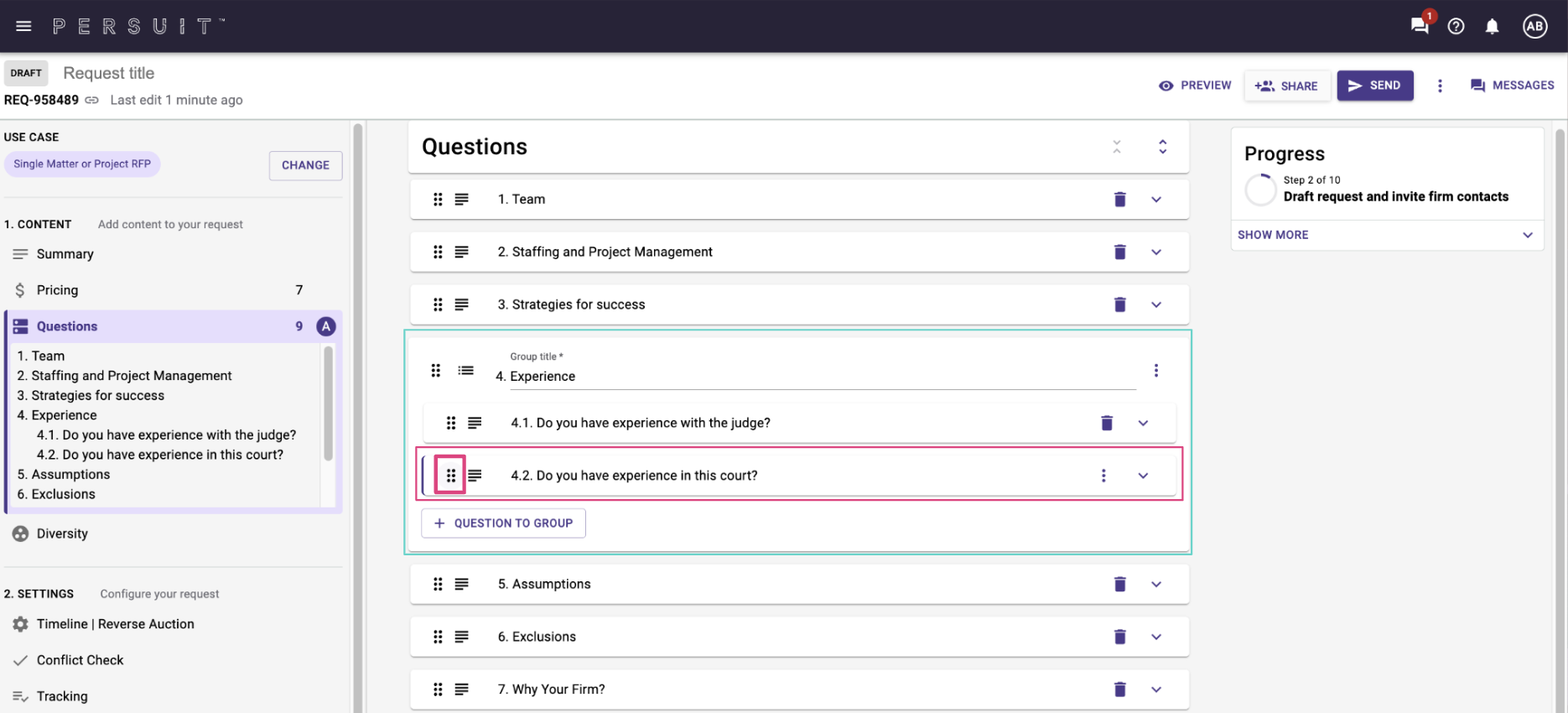The image size is (1568, 713).
Task: Delete question 4.1 about the judge
Action: point(1107,423)
